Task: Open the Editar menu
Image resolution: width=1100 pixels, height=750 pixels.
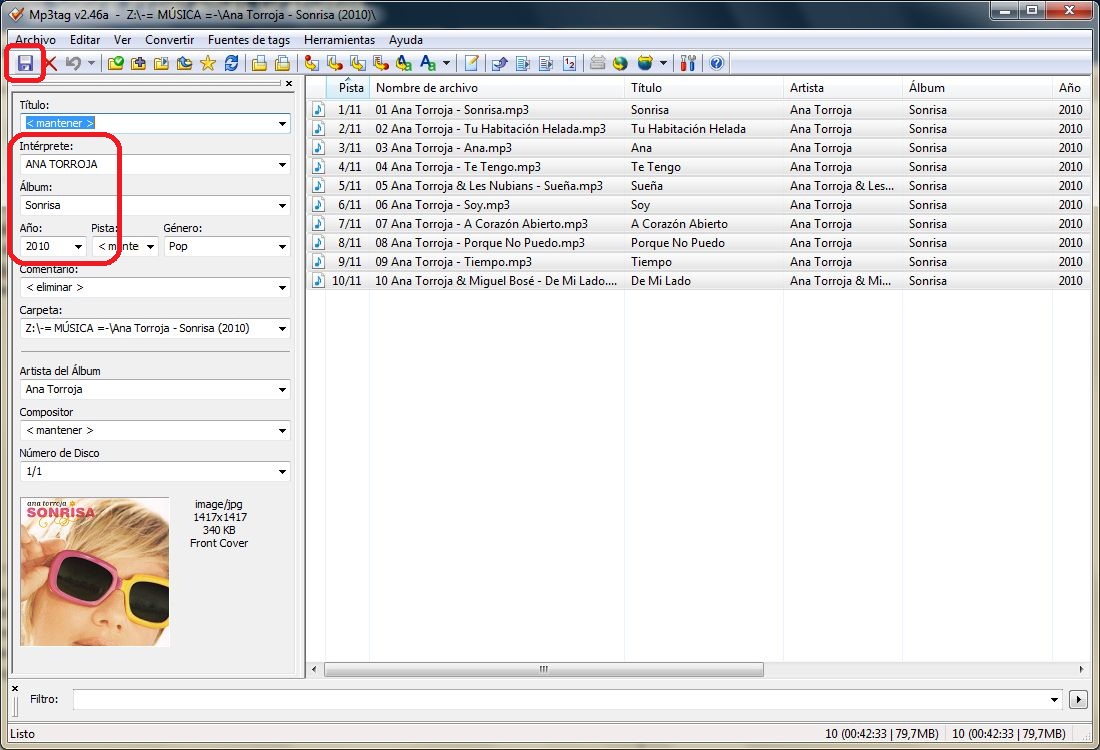Action: [85, 40]
